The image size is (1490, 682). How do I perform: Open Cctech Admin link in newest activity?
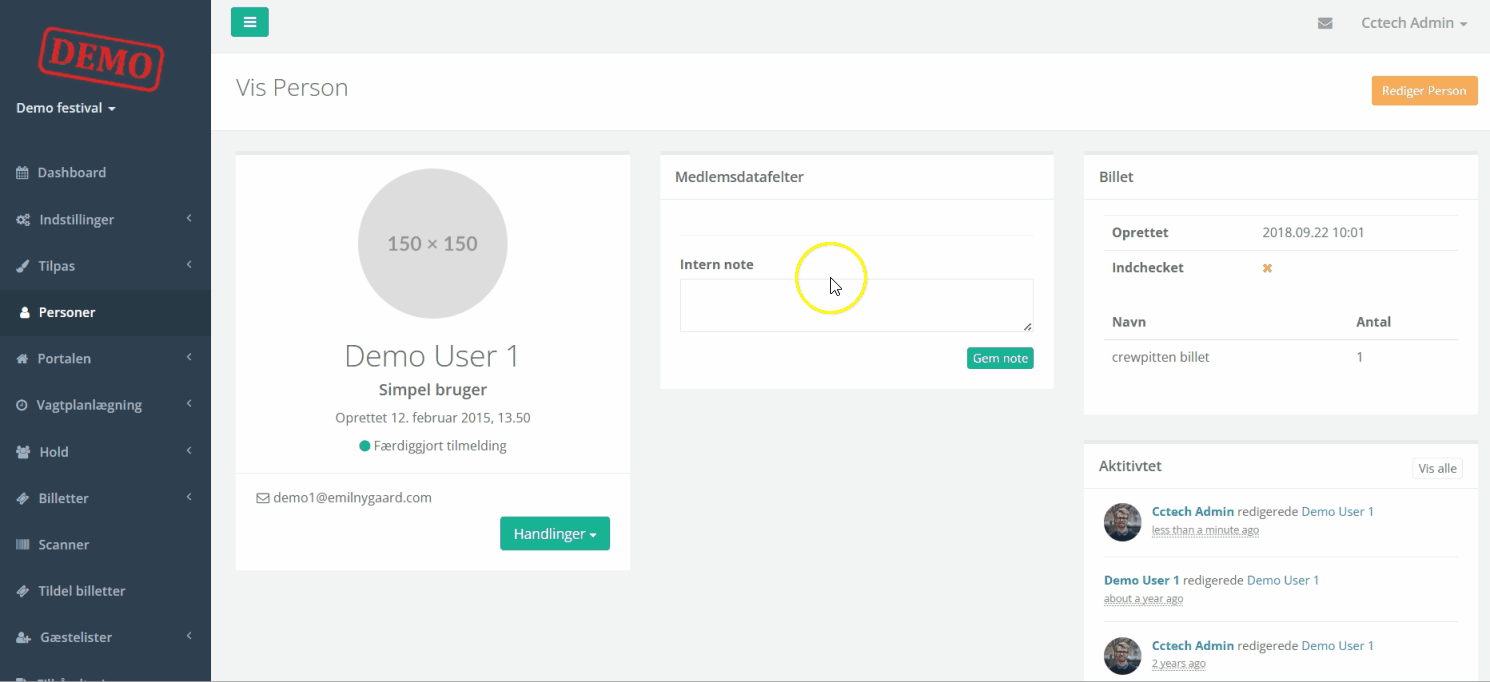pyautogui.click(x=1193, y=511)
